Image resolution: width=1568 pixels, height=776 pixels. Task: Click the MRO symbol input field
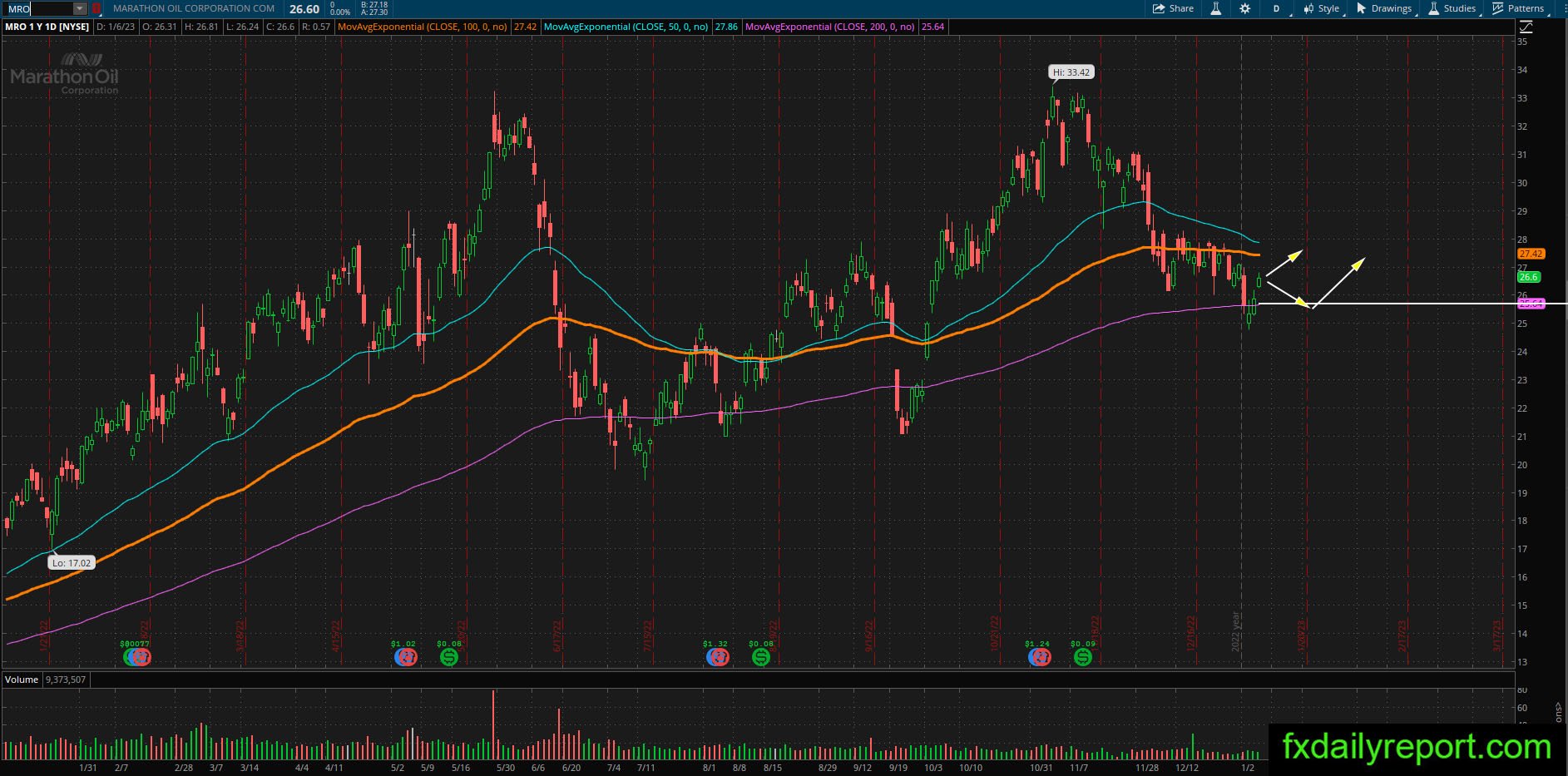click(39, 8)
